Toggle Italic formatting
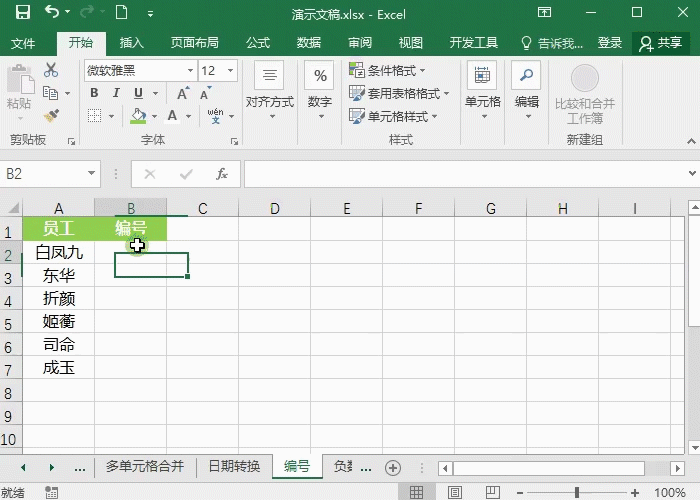Screen dimensions: 700x500 (x=116, y=93)
